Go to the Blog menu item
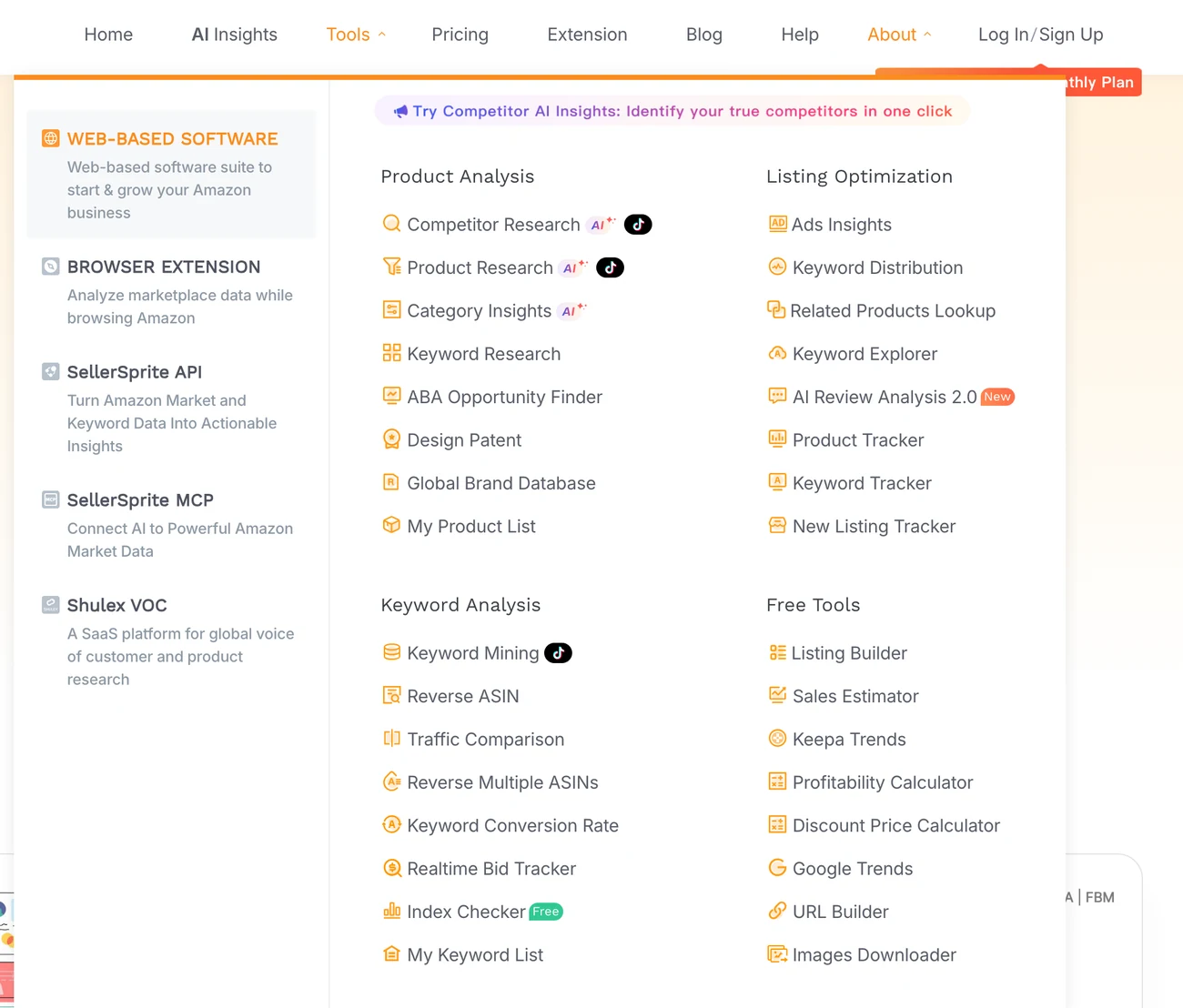 704,35
